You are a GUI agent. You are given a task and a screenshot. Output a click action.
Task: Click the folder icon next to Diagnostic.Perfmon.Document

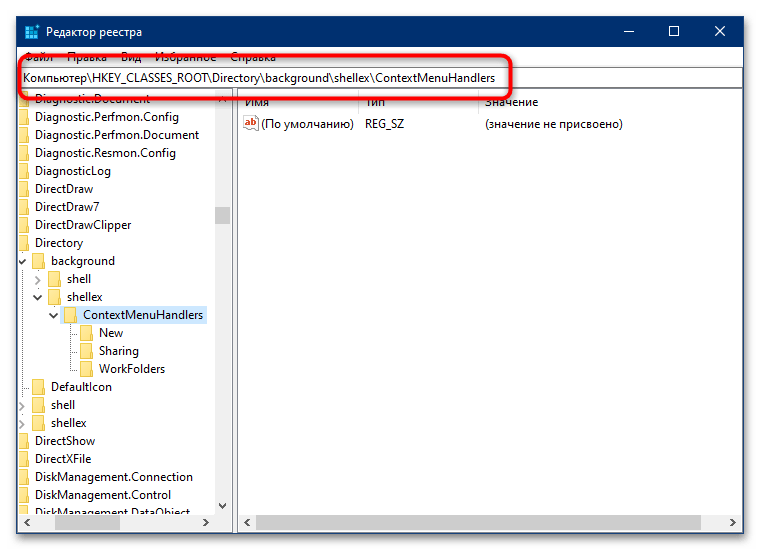point(24,135)
